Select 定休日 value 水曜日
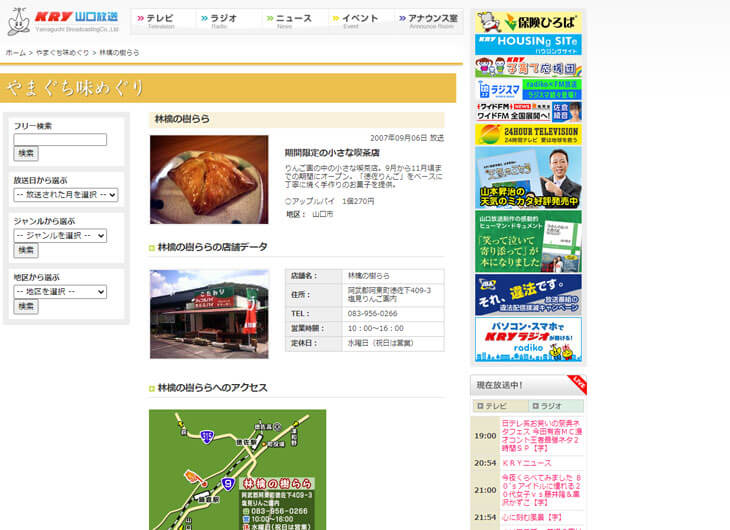 pyautogui.click(x=380, y=343)
